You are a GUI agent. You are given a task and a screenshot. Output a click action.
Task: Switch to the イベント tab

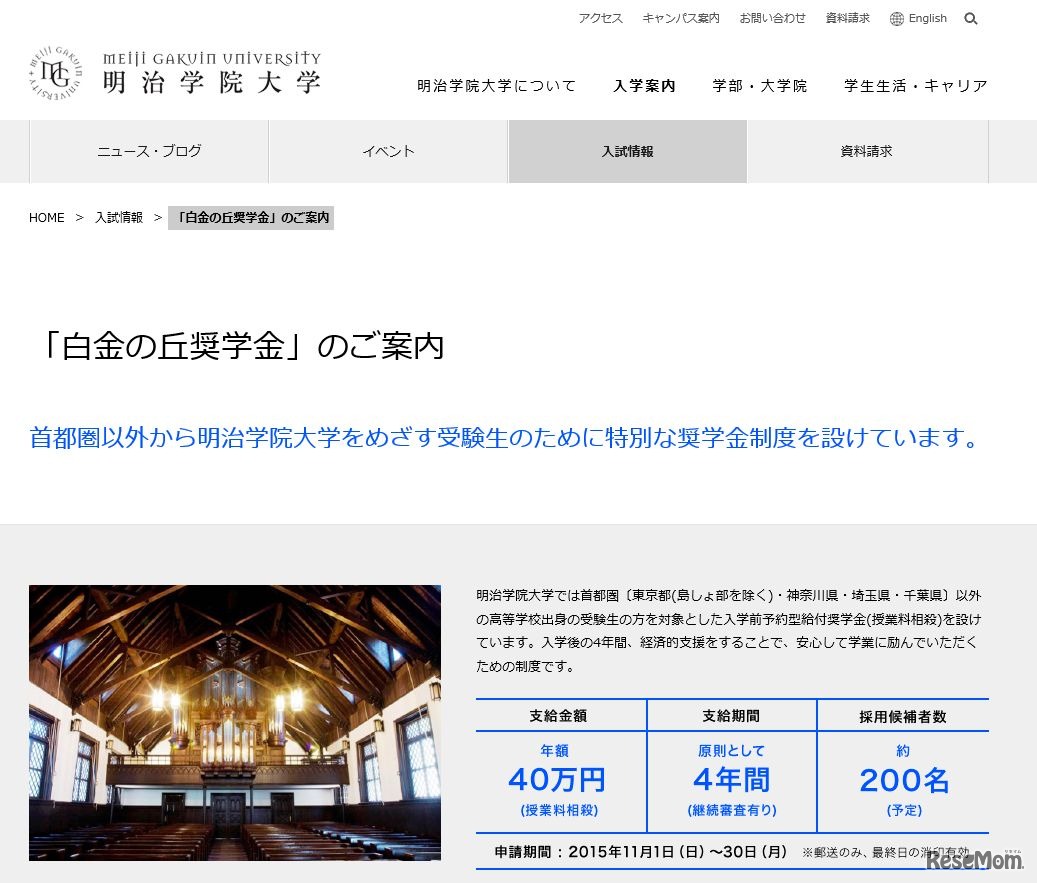(388, 151)
